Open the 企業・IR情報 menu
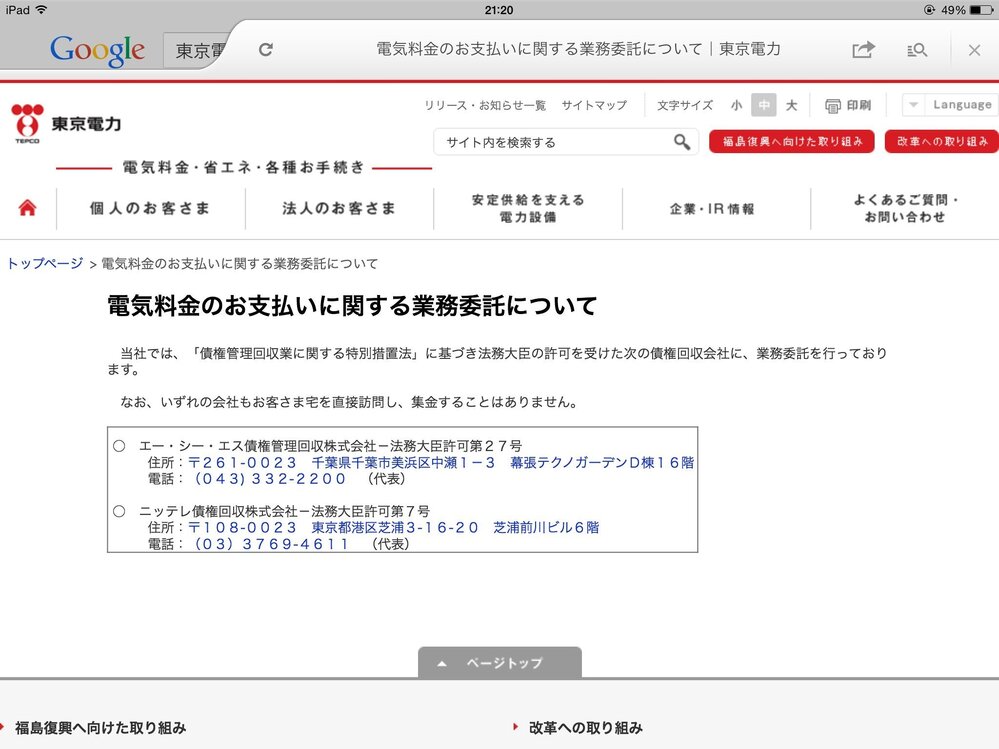This screenshot has height=749, width=999. 712,208
